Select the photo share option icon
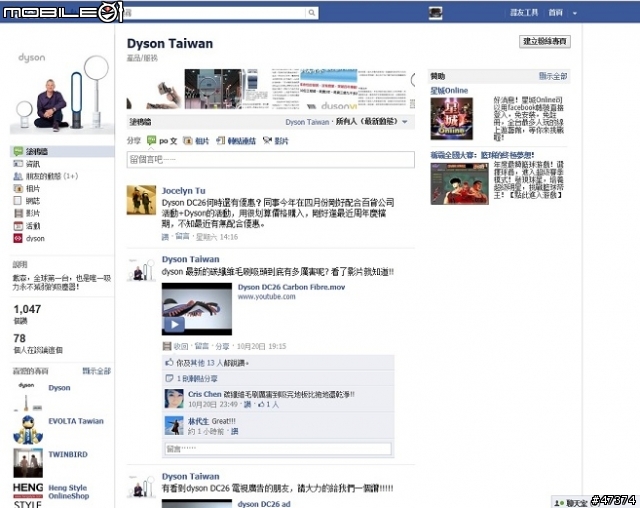This screenshot has width=640, height=508. tap(188, 141)
